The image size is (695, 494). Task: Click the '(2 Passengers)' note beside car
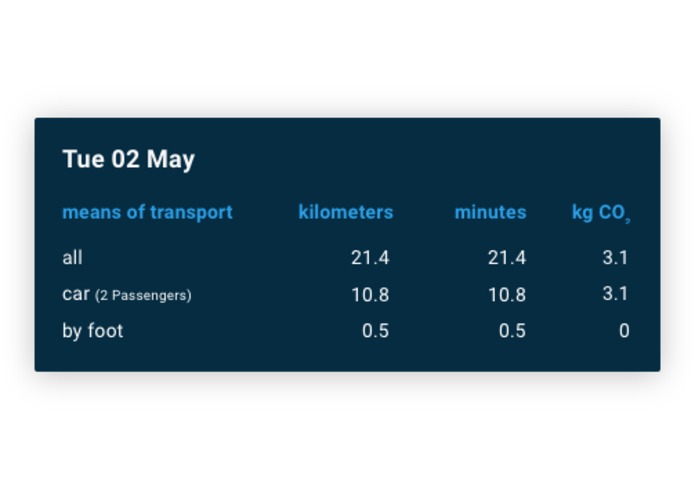143,296
